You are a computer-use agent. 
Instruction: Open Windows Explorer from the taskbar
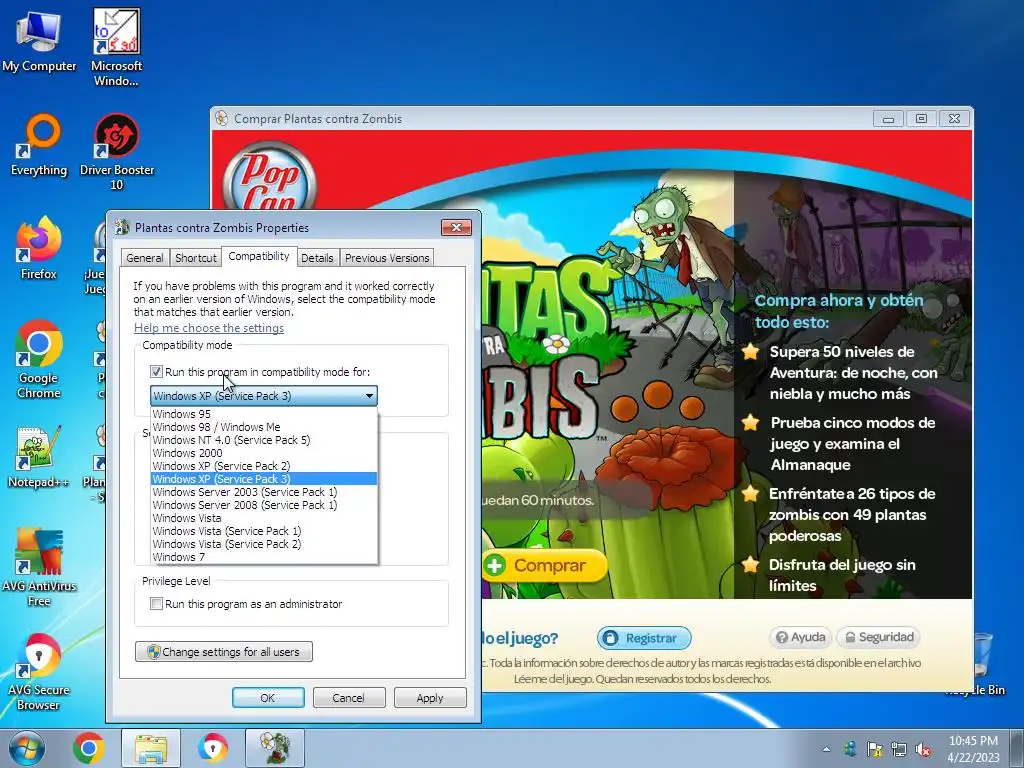tap(151, 748)
